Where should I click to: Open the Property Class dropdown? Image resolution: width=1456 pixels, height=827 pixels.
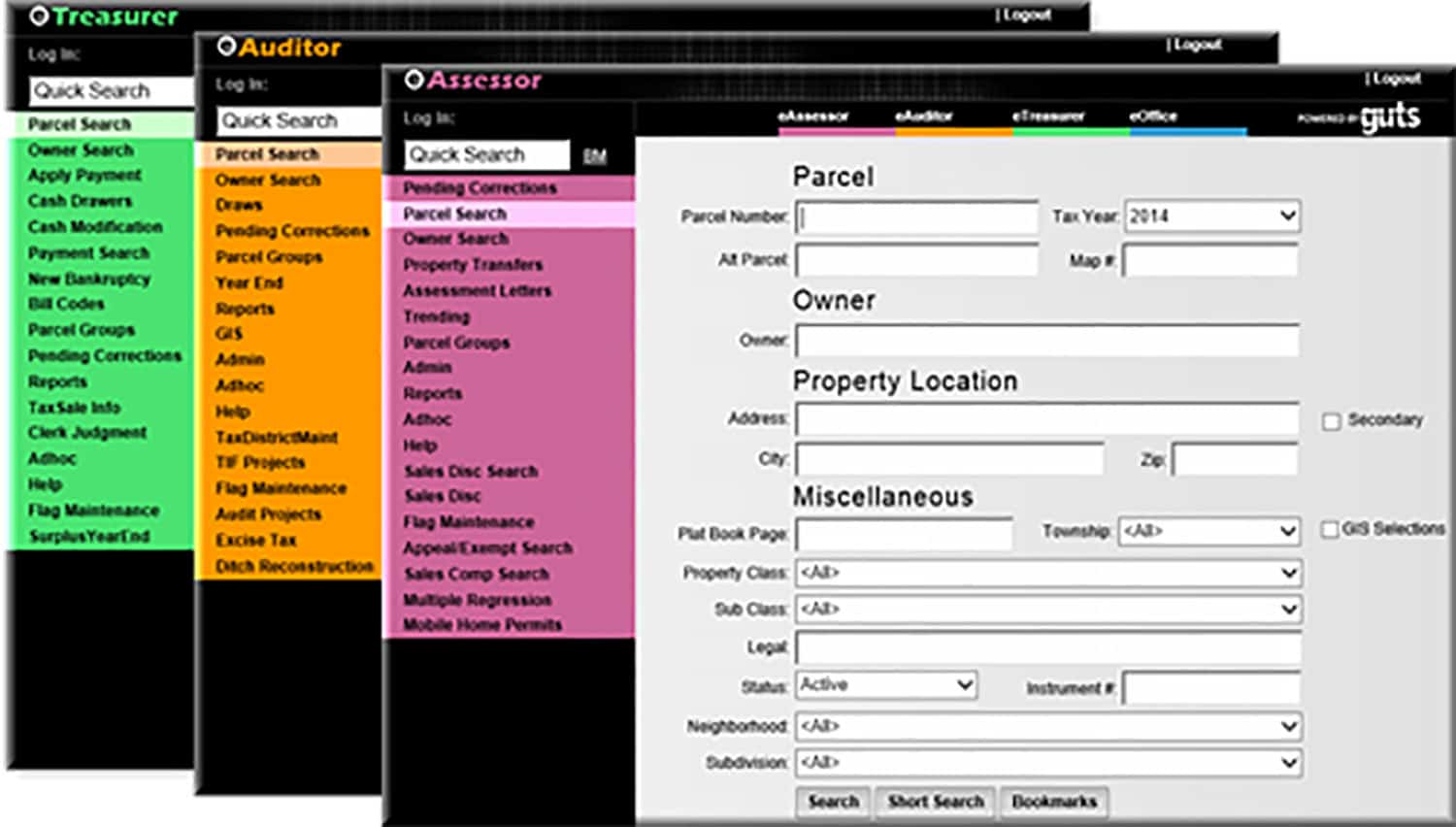pos(1048,573)
